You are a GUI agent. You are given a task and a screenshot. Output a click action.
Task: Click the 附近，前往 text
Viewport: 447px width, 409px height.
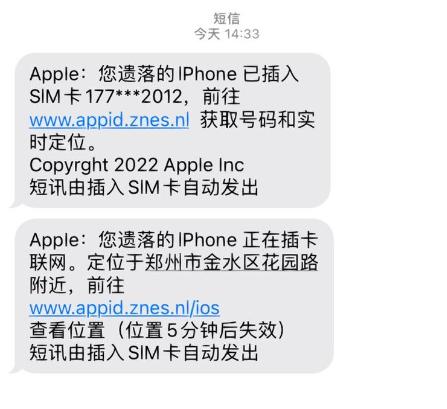[77, 286]
